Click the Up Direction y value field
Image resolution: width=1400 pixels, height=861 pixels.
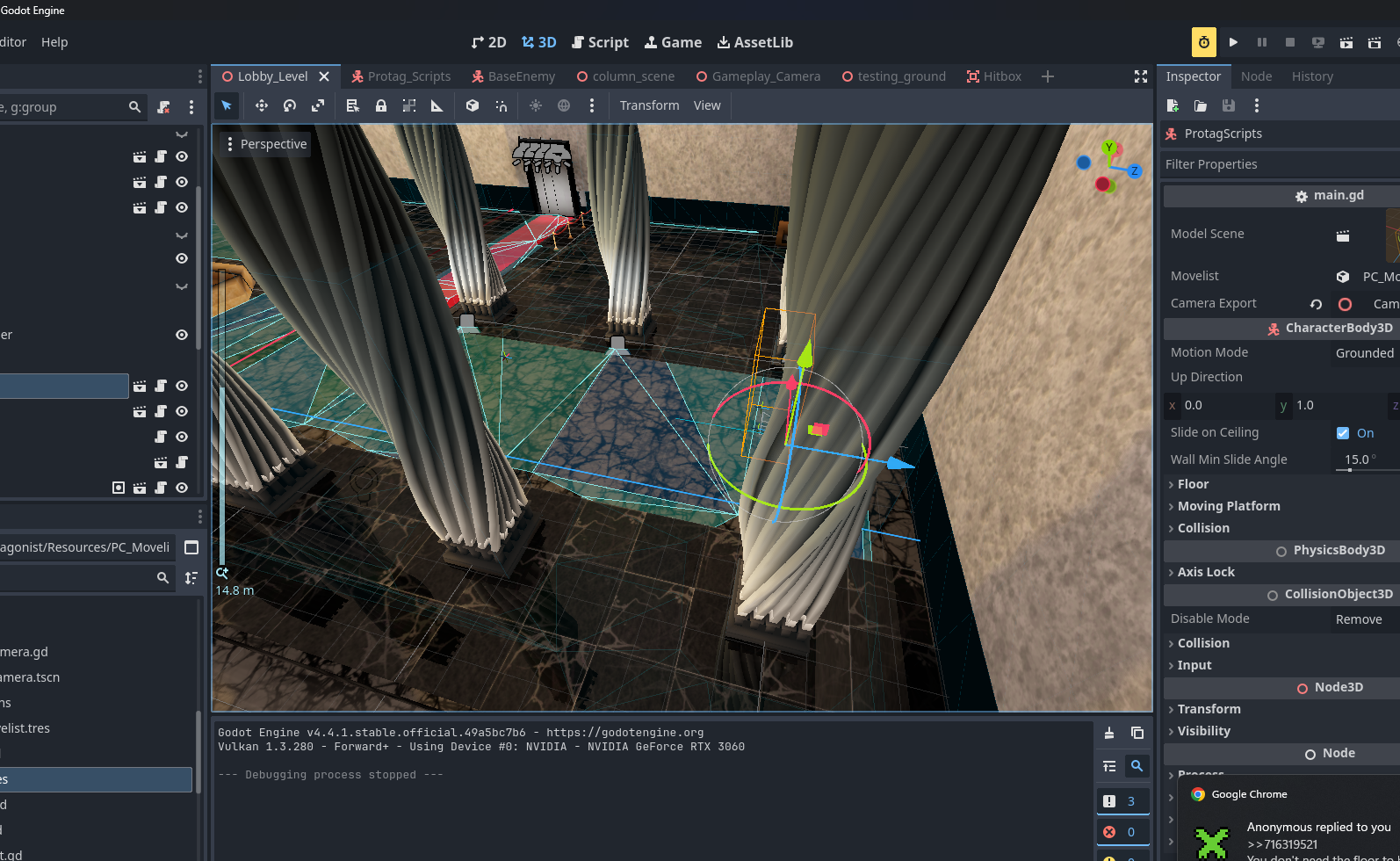coord(1331,405)
